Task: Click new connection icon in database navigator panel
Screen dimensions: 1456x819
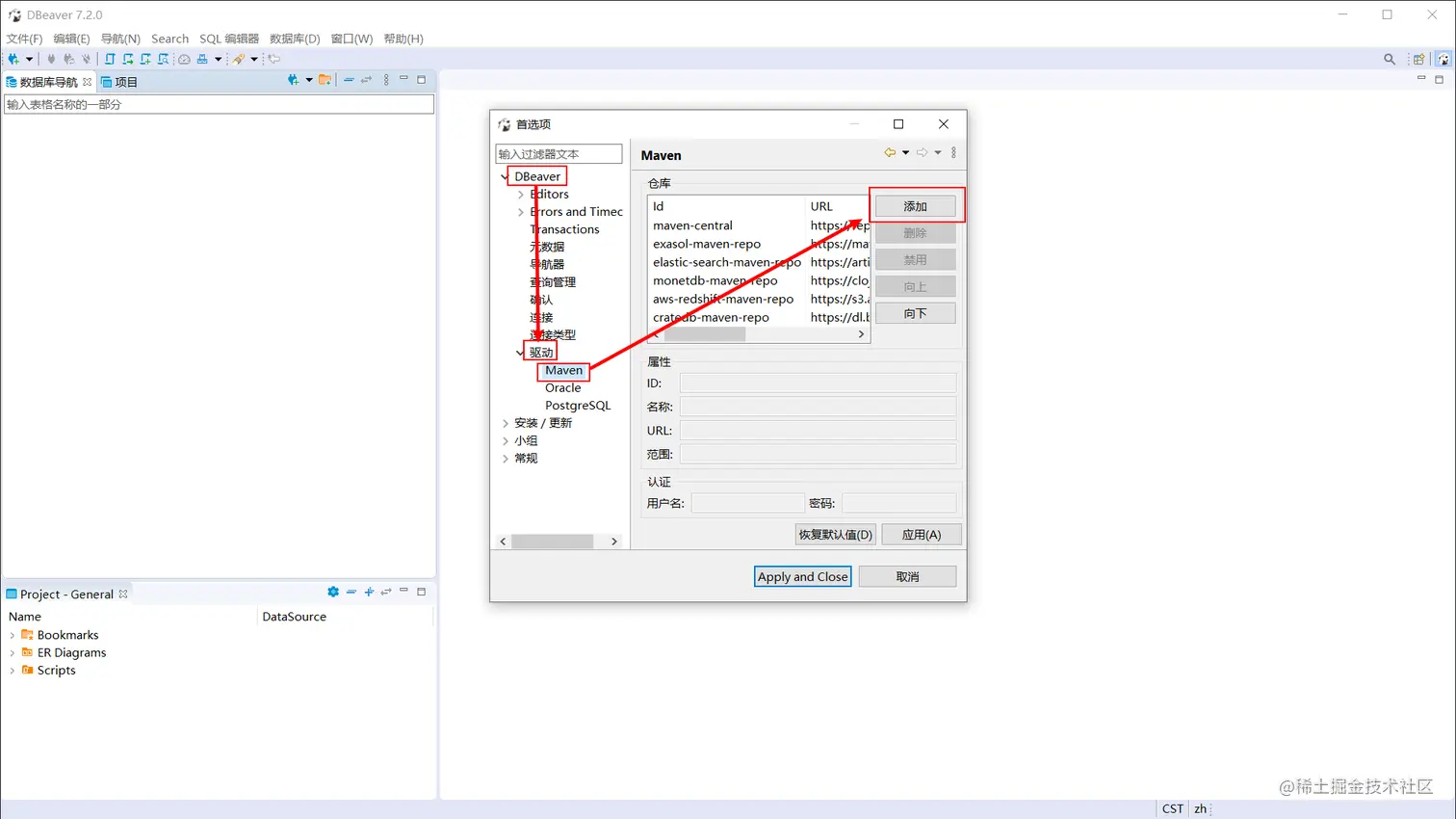Action: coord(293,80)
